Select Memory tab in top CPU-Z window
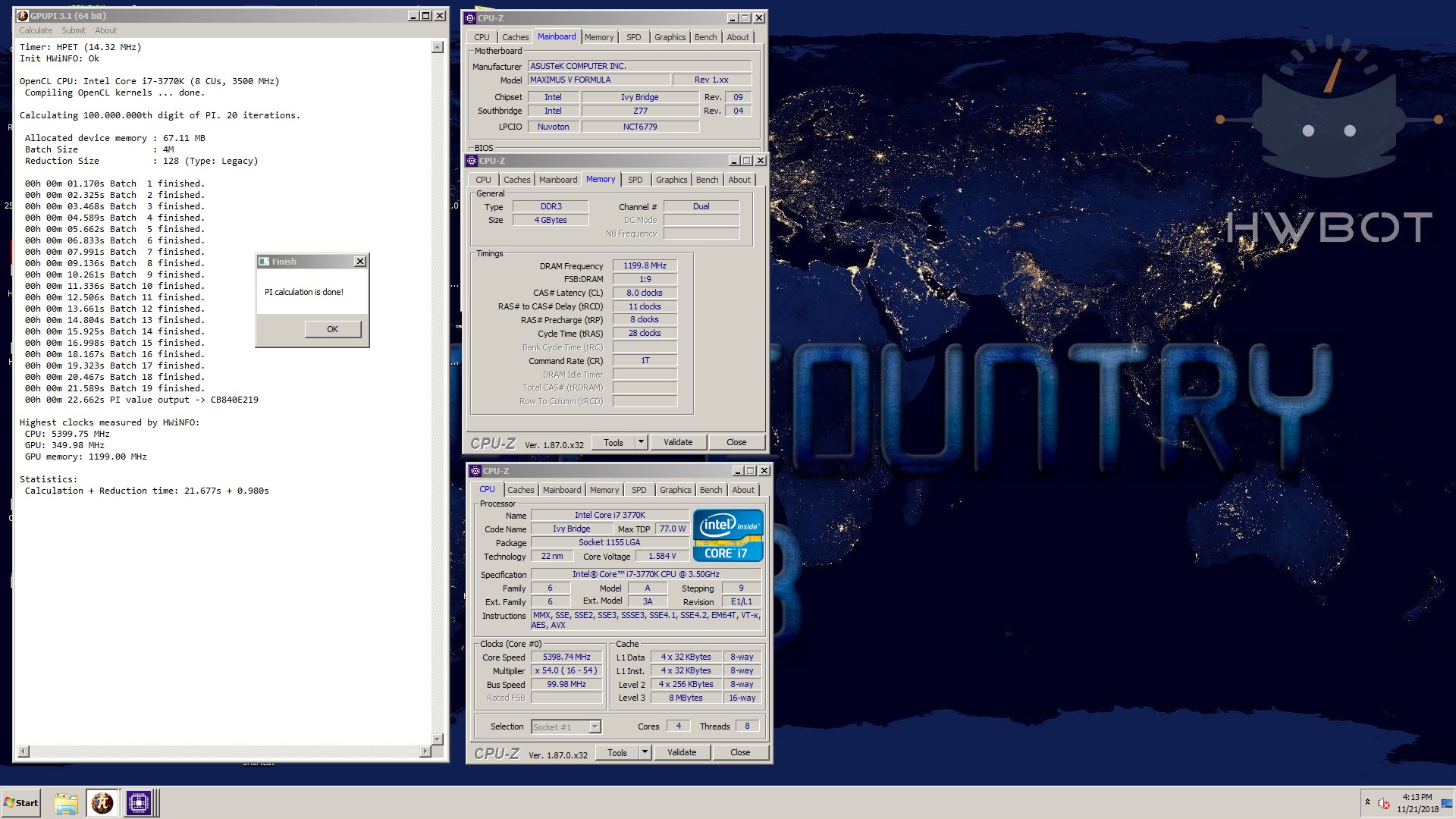1456x819 pixels. (599, 37)
